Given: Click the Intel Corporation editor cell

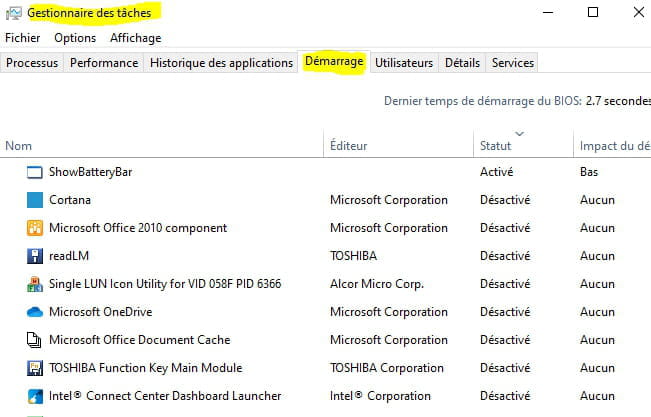Looking at the screenshot, I should click(x=380, y=396).
